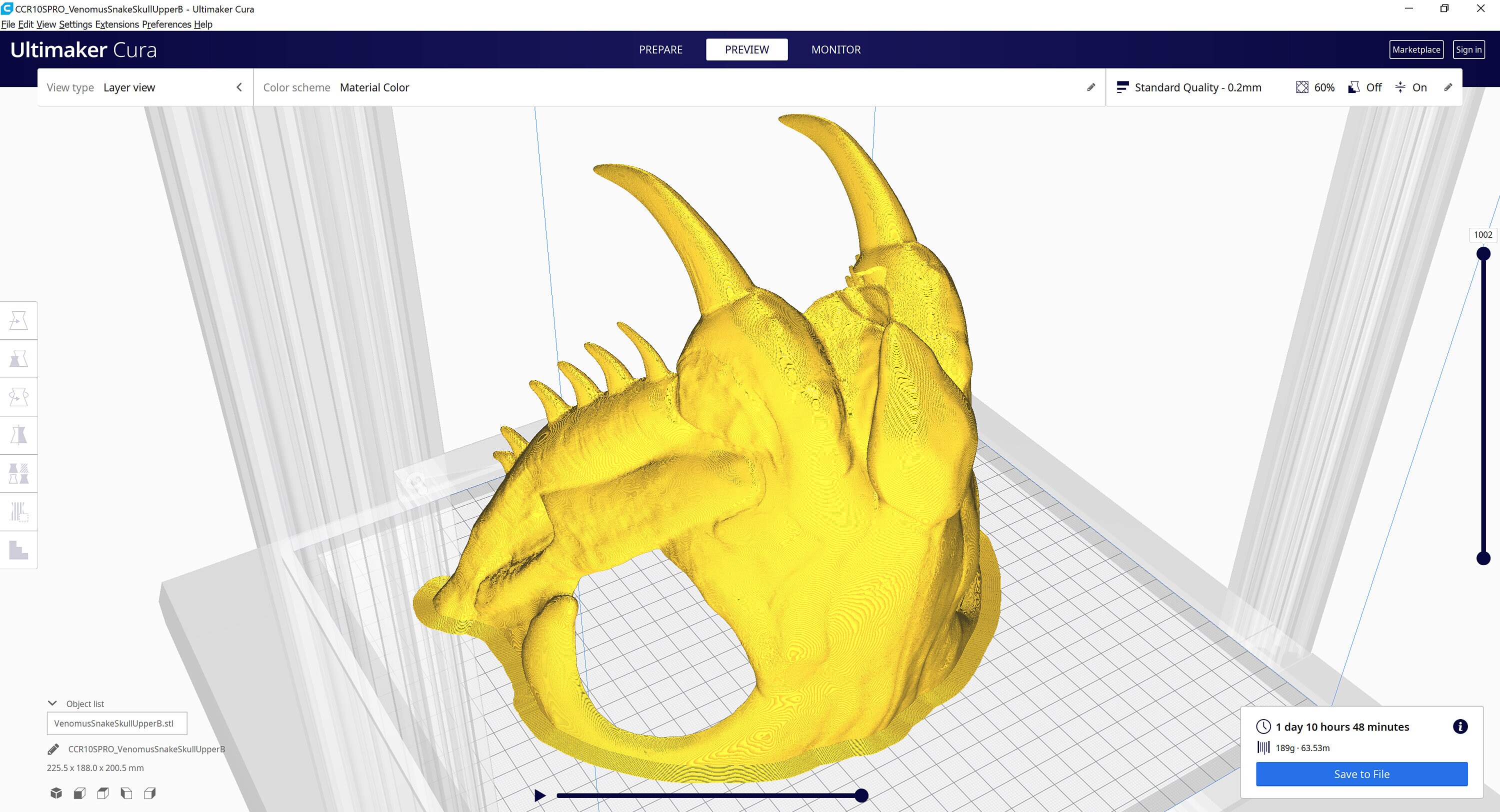
Task: Switch to the PREPARE tab
Action: 660,49
